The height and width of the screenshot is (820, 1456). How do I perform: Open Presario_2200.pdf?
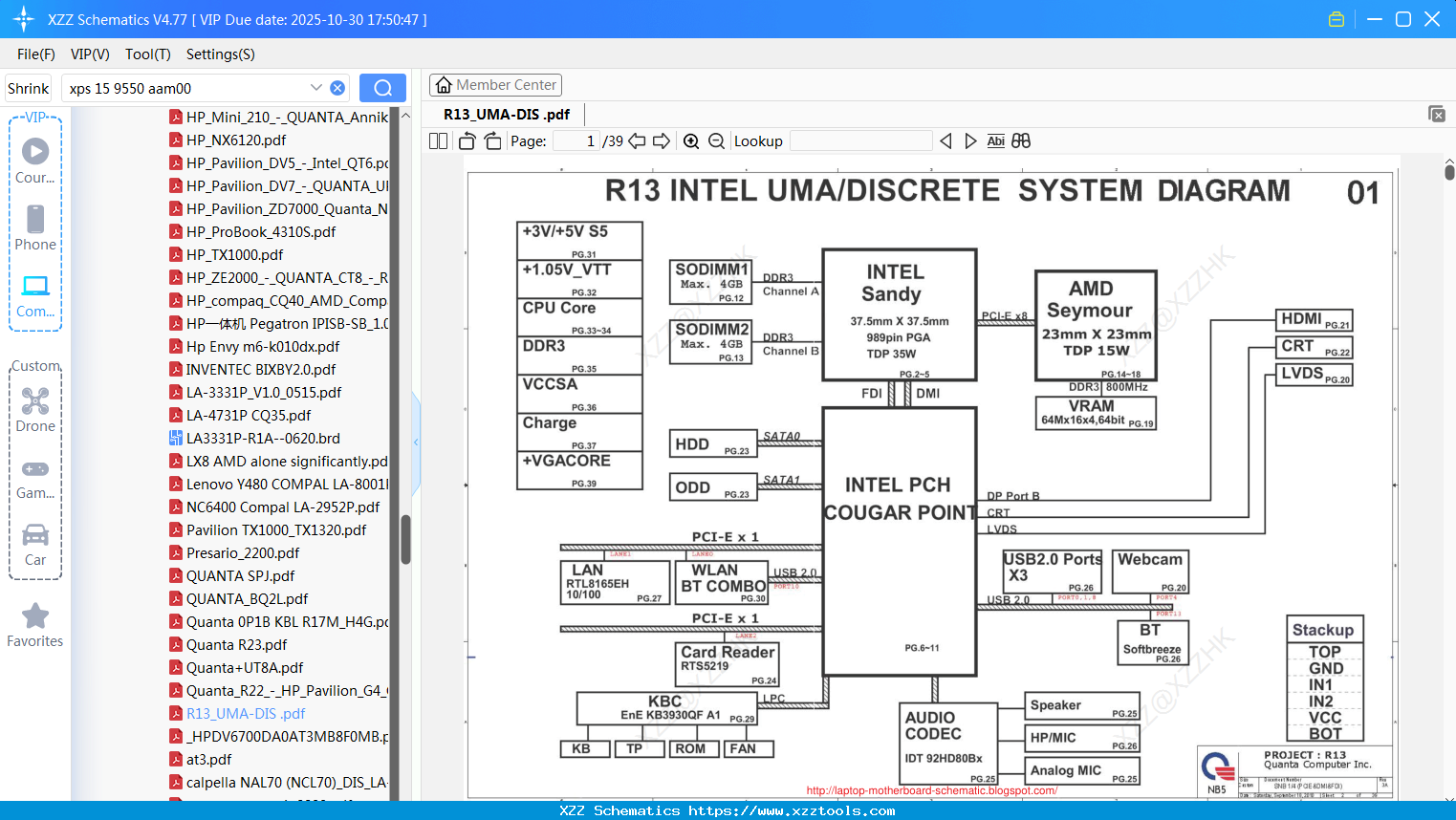pos(243,552)
